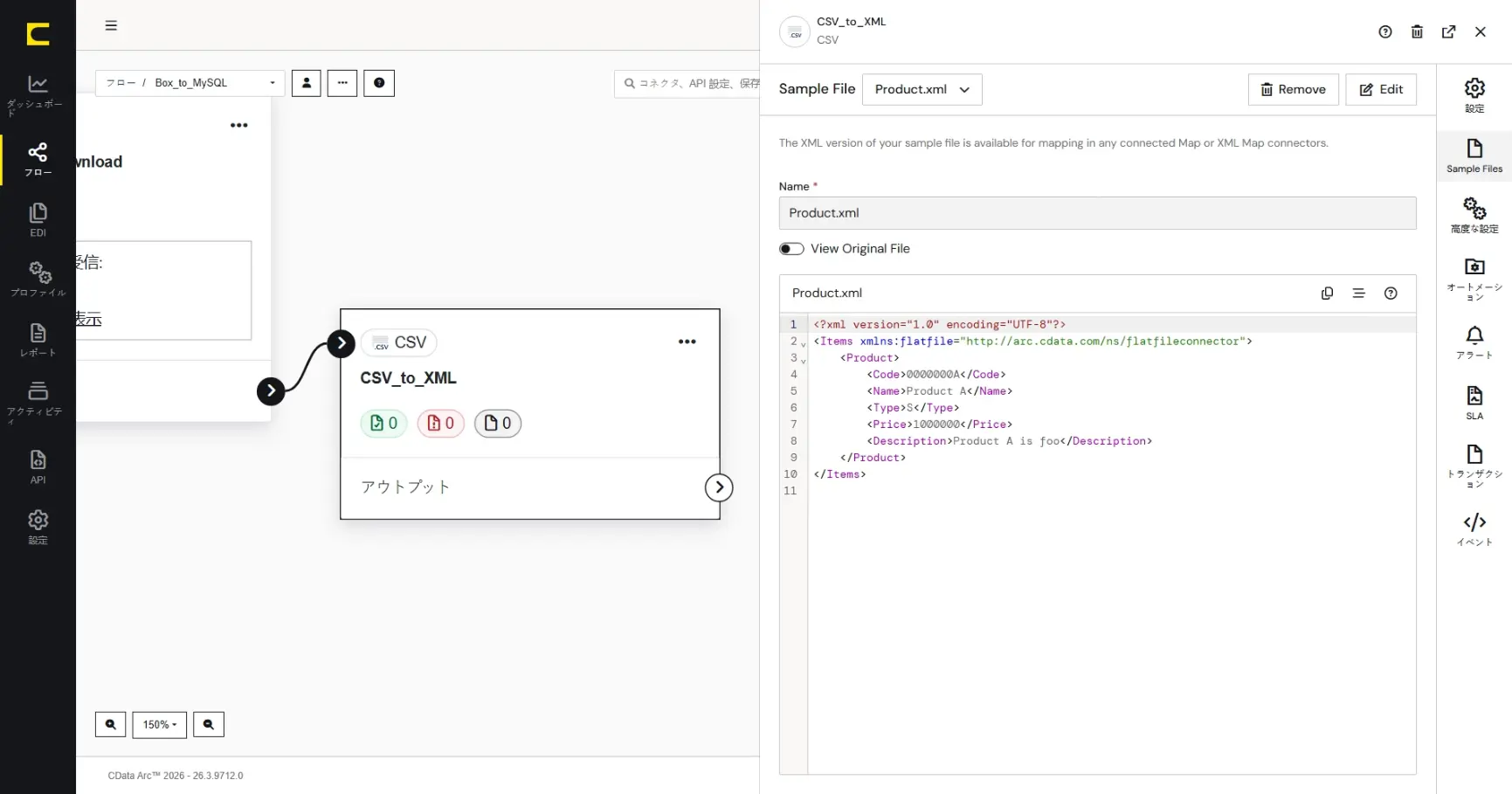Click the XML declaration line in editor
Screen dimensions: 1512x794
coord(939,325)
